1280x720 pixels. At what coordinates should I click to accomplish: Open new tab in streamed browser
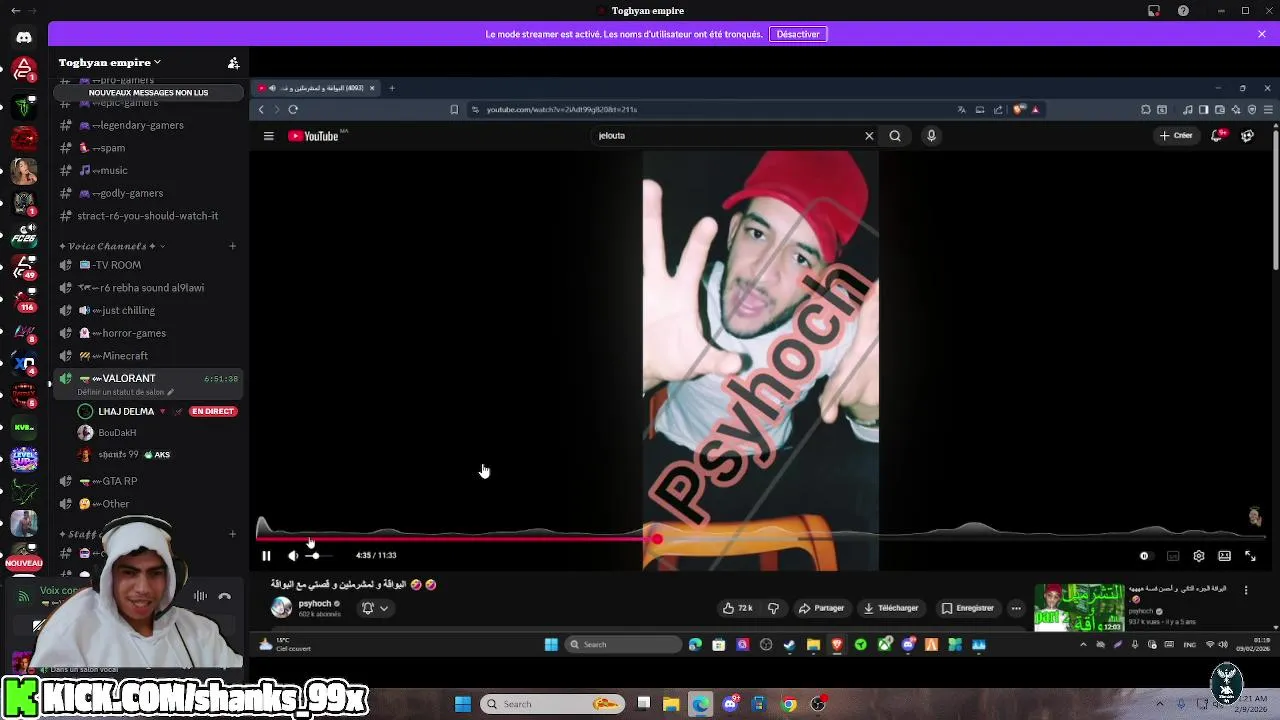pyautogui.click(x=392, y=88)
